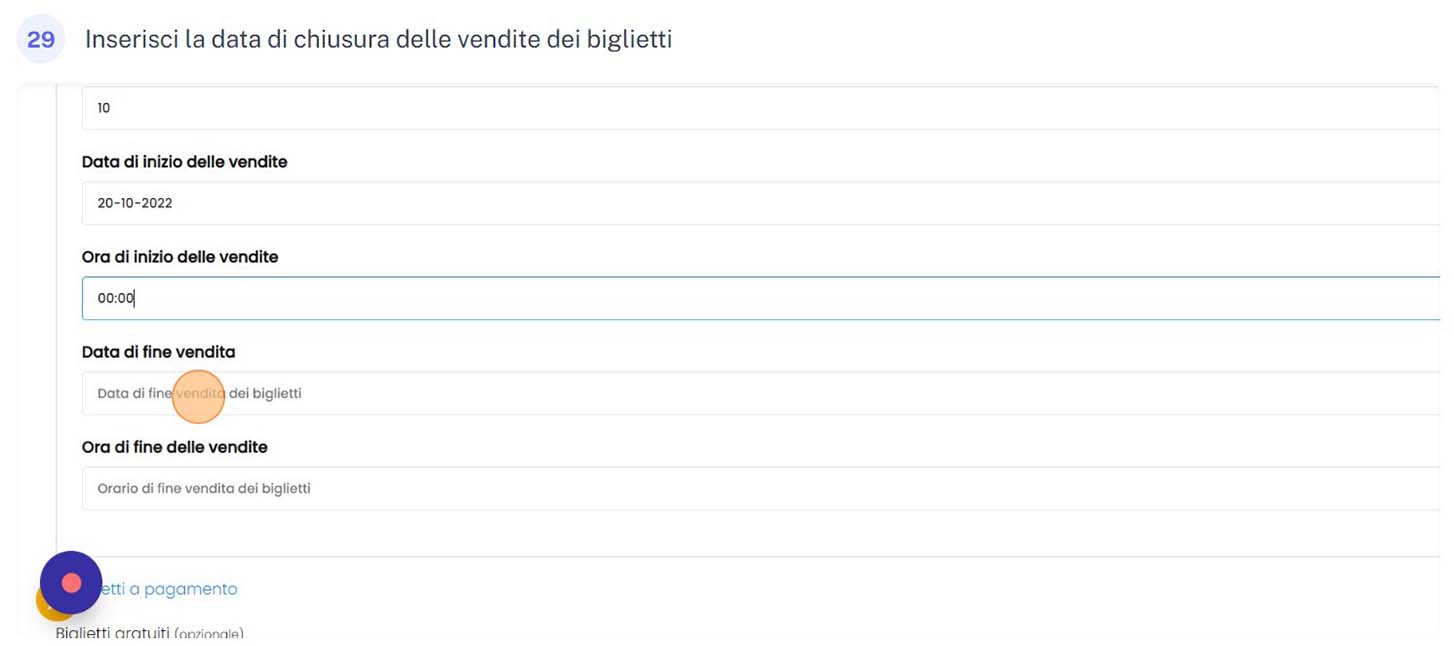
Task: Click the Ora di inizio delle vendite label
Action: (180, 257)
